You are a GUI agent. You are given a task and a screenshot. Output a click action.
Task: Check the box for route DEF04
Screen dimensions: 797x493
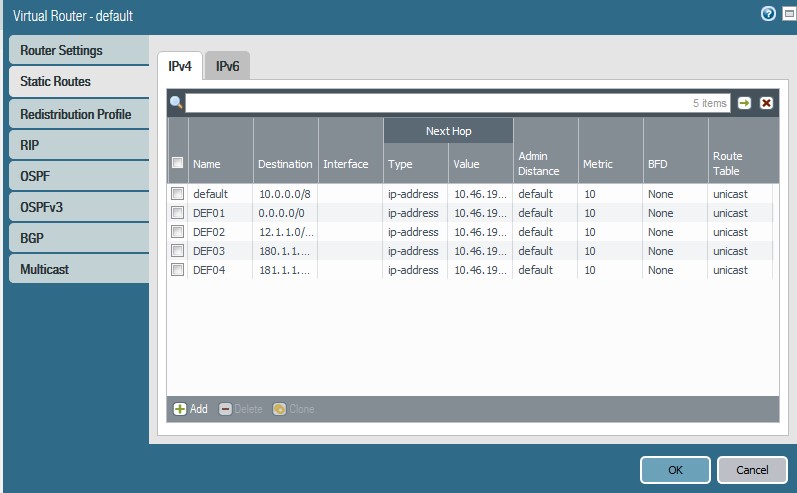point(177,270)
